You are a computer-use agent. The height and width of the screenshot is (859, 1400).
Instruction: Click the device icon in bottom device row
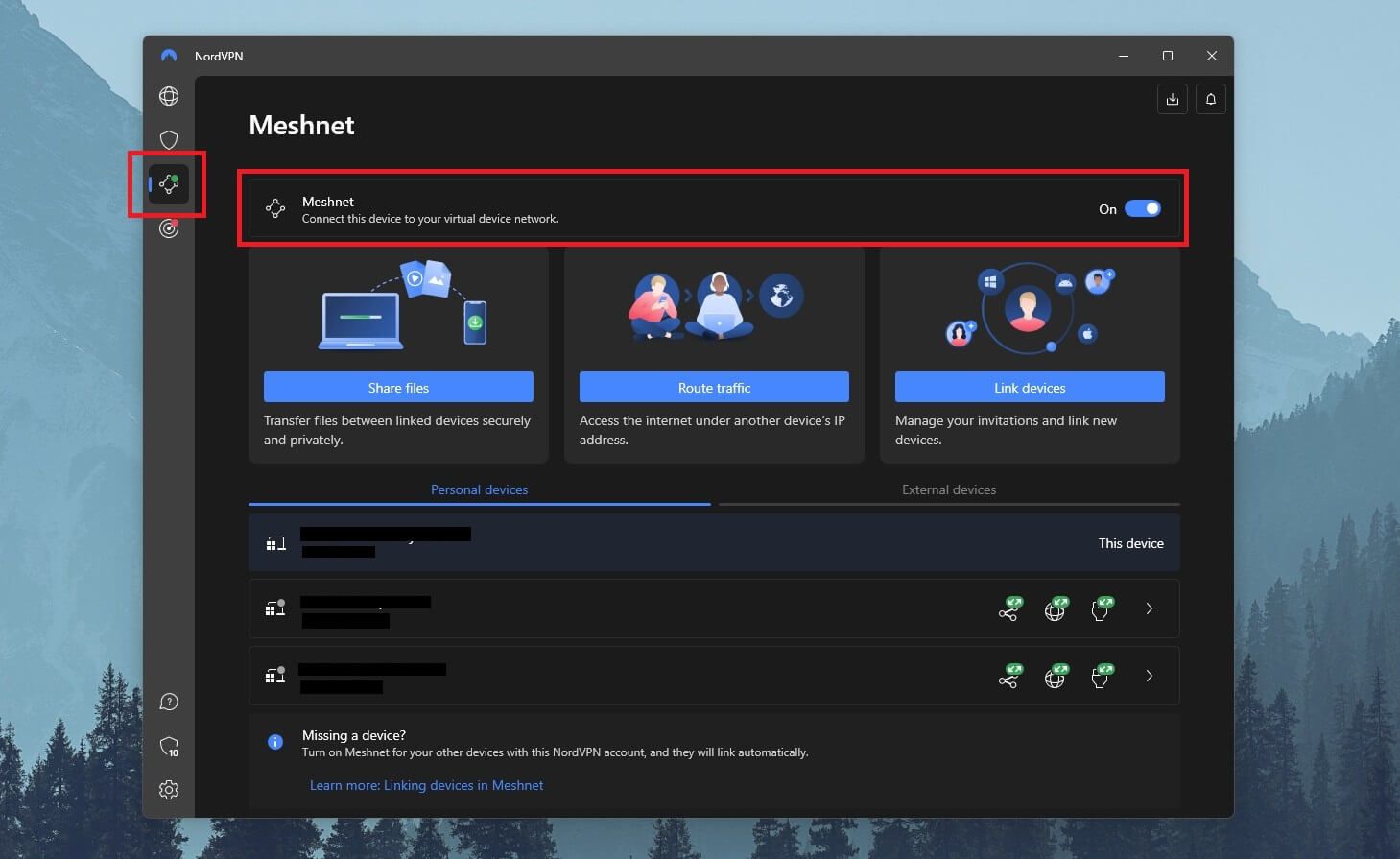(275, 675)
